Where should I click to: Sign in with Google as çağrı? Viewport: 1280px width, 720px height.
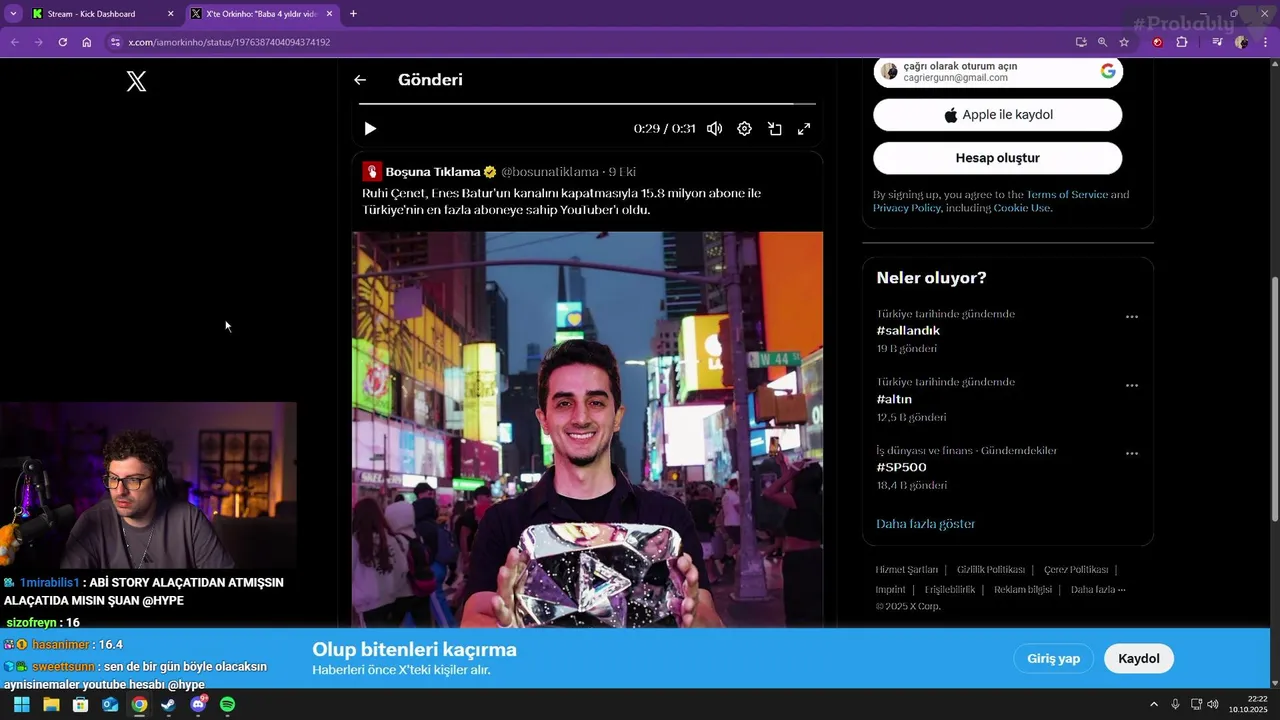point(998,71)
